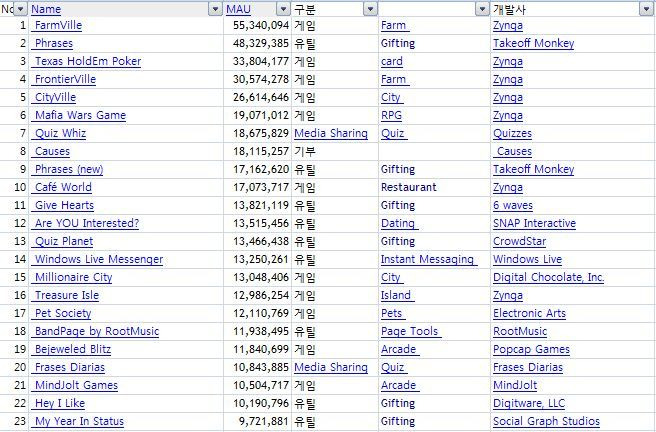Open the CityVille link
The height and width of the screenshot is (432, 656).
click(x=55, y=97)
